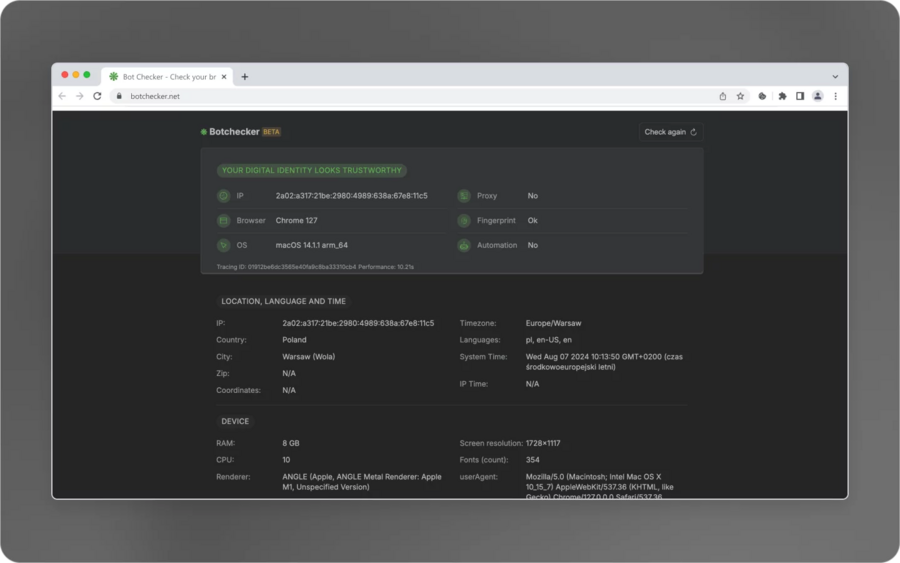Click the IP row icon
The image size is (900, 563).
coord(223,196)
